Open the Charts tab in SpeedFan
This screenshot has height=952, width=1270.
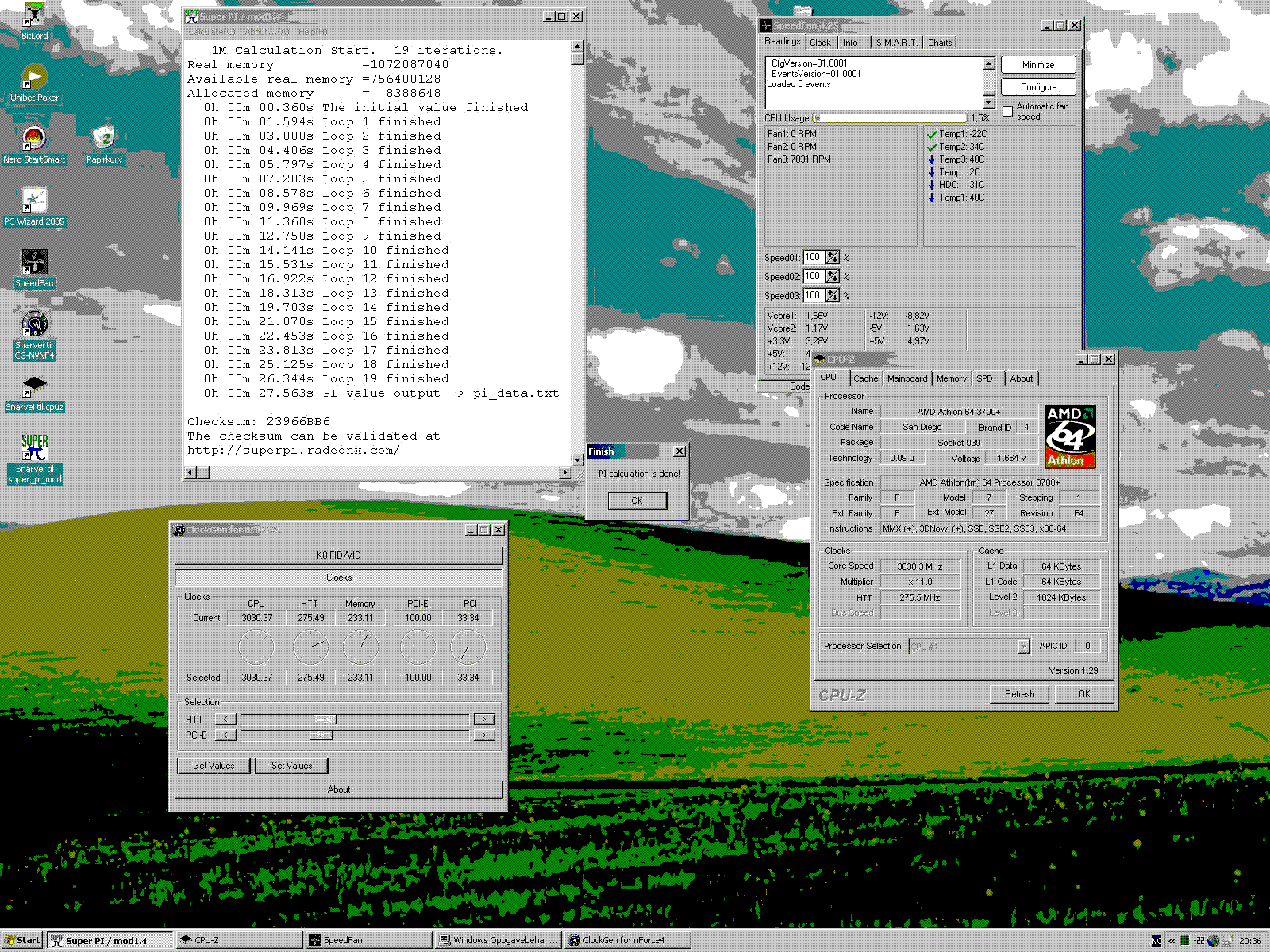[940, 43]
